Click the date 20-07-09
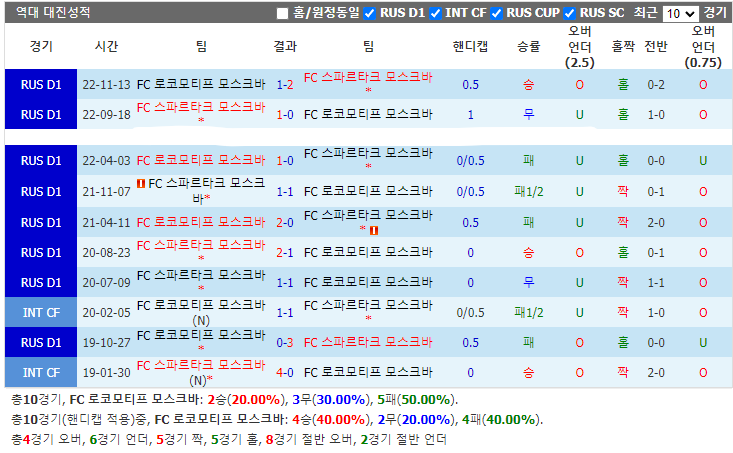 (x=106, y=283)
